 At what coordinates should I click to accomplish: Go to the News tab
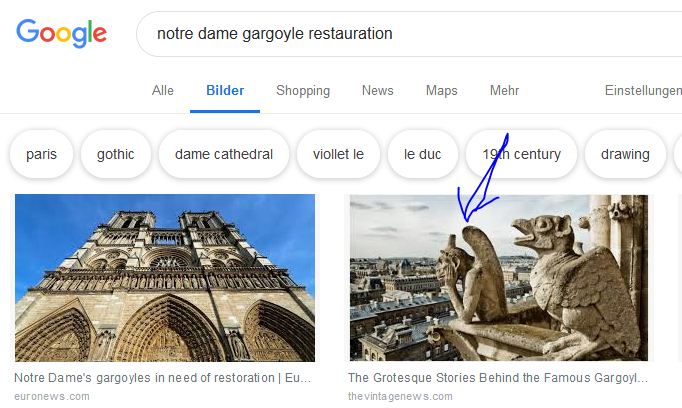377,91
